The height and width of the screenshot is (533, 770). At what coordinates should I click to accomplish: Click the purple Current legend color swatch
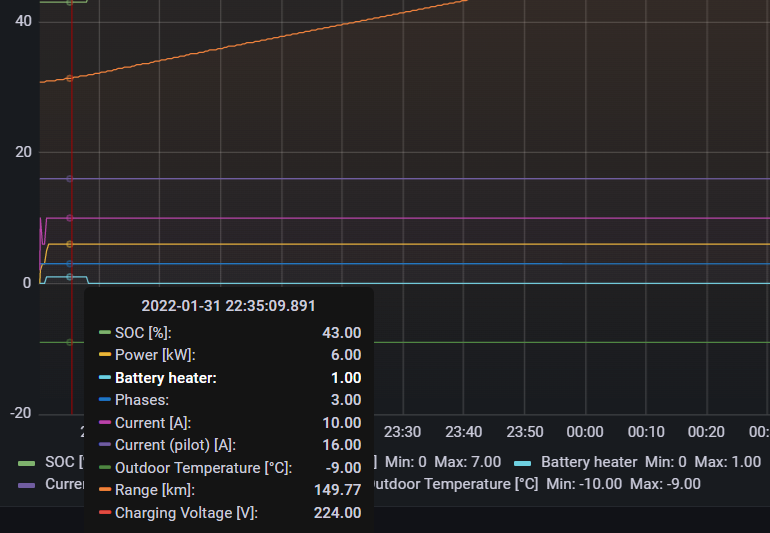(x=27, y=484)
